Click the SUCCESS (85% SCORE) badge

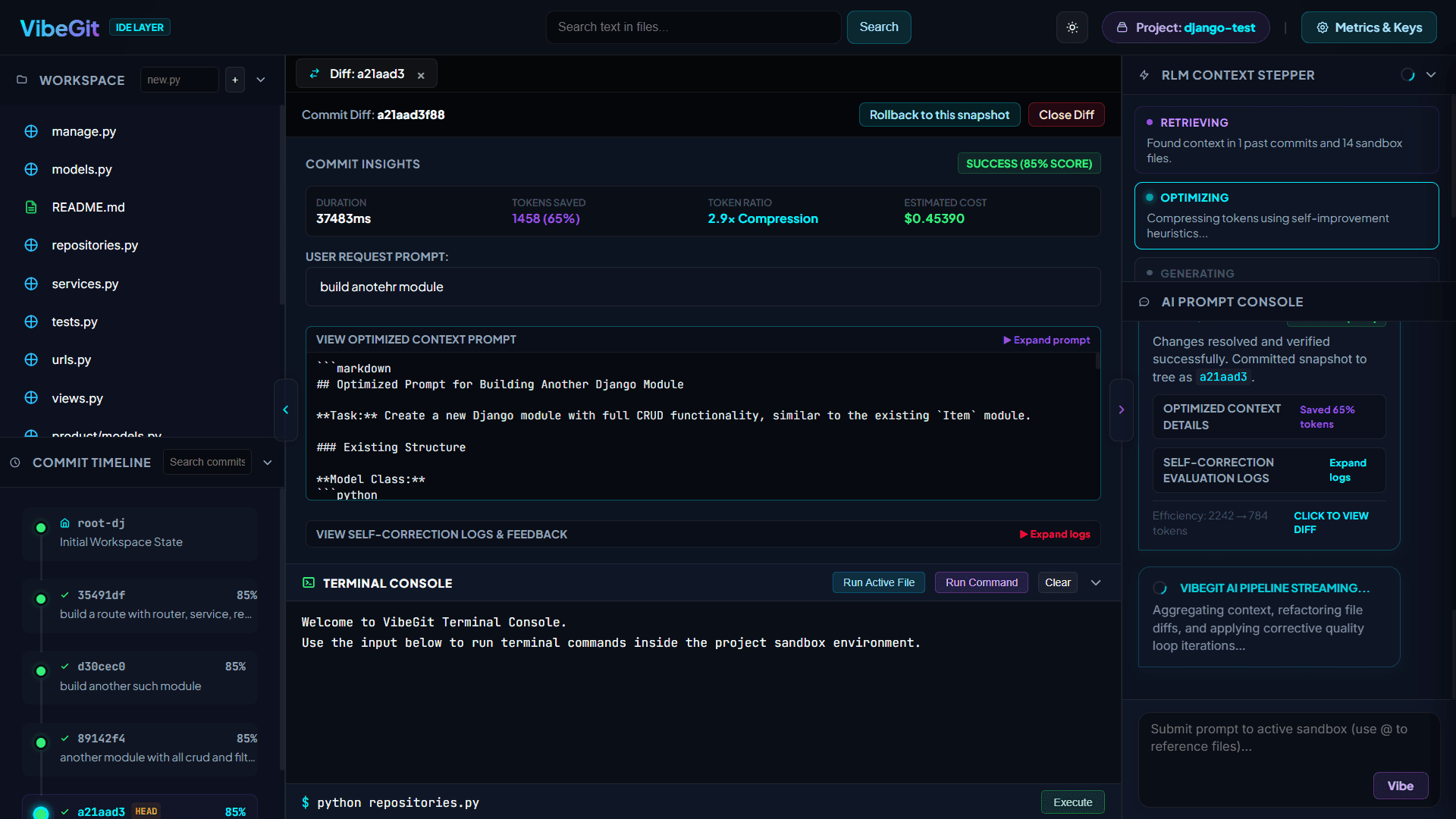1028,164
